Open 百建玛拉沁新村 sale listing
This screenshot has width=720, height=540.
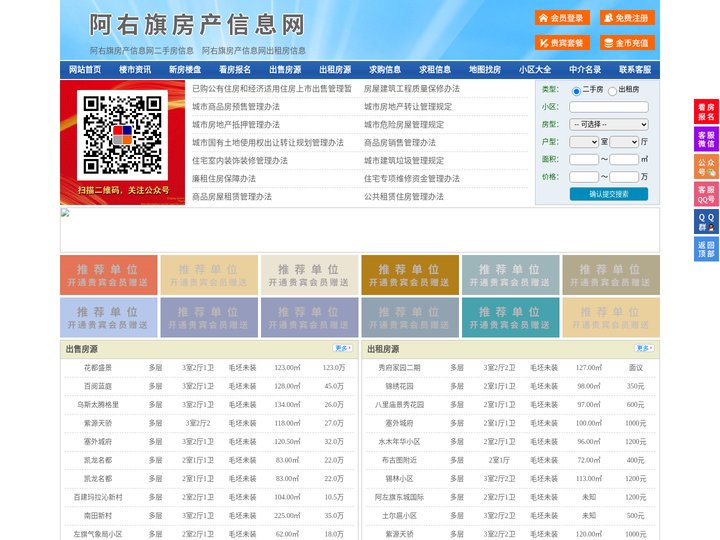click(98, 497)
